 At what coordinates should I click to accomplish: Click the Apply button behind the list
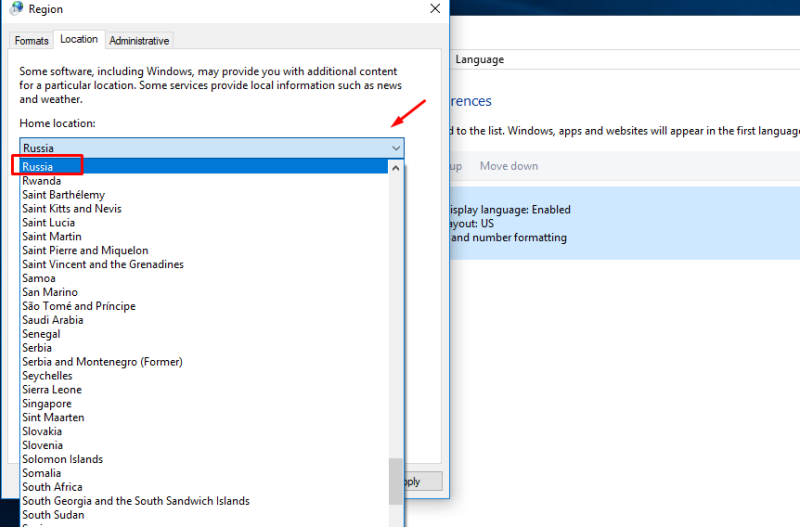pos(423,482)
